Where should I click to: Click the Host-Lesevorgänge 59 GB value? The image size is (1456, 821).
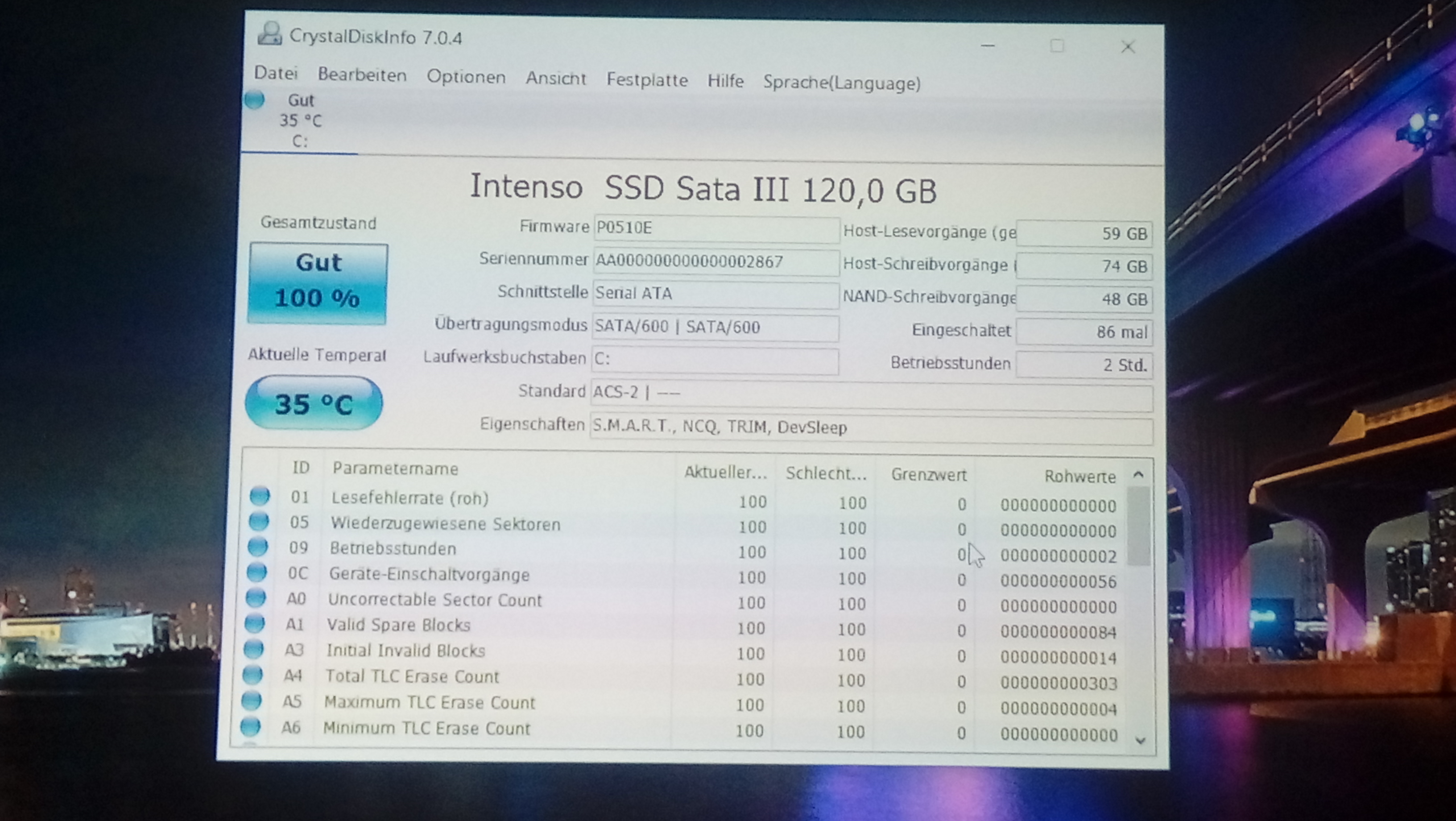[x=1084, y=233]
